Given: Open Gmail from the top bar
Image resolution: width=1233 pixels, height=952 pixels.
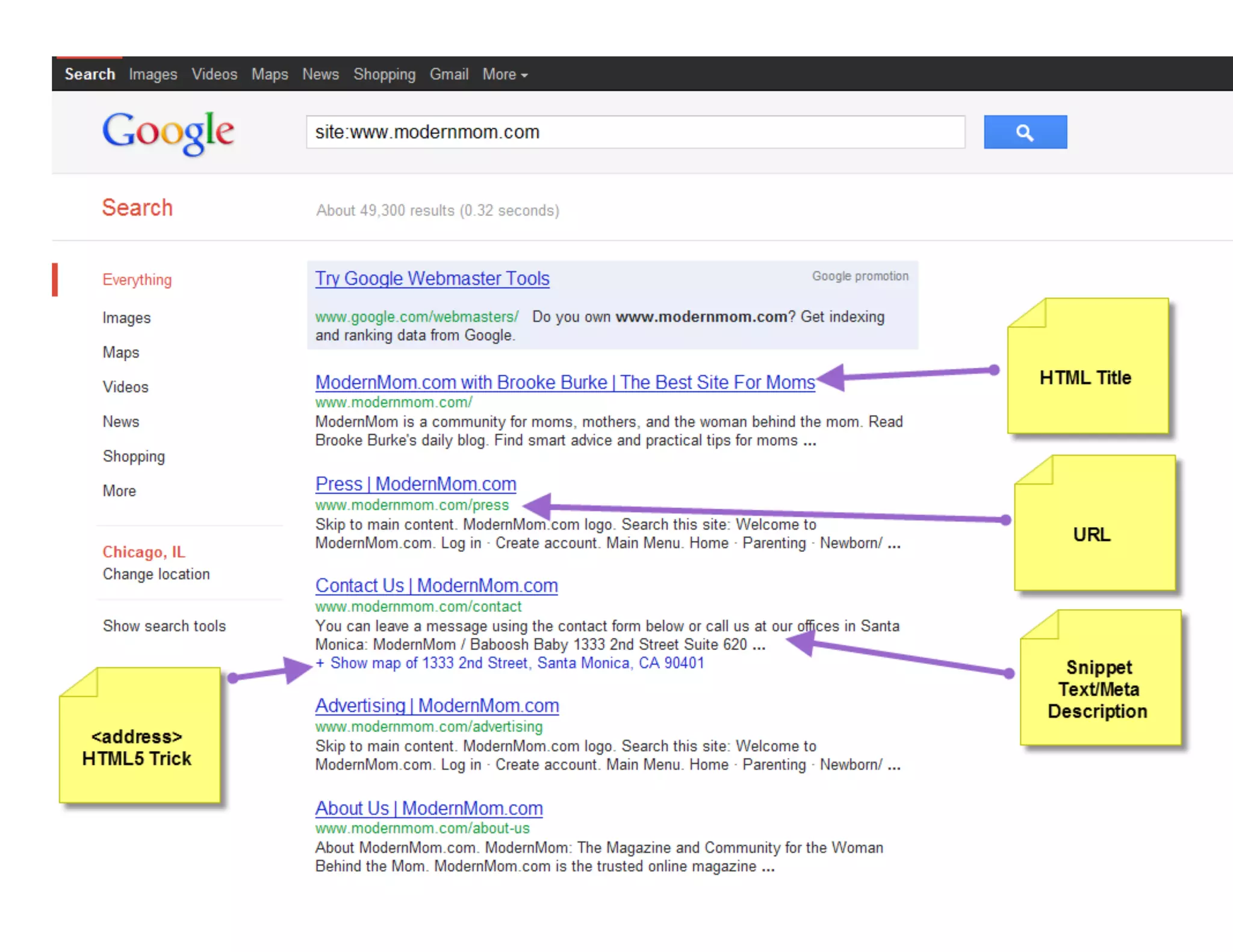Looking at the screenshot, I should (x=449, y=75).
